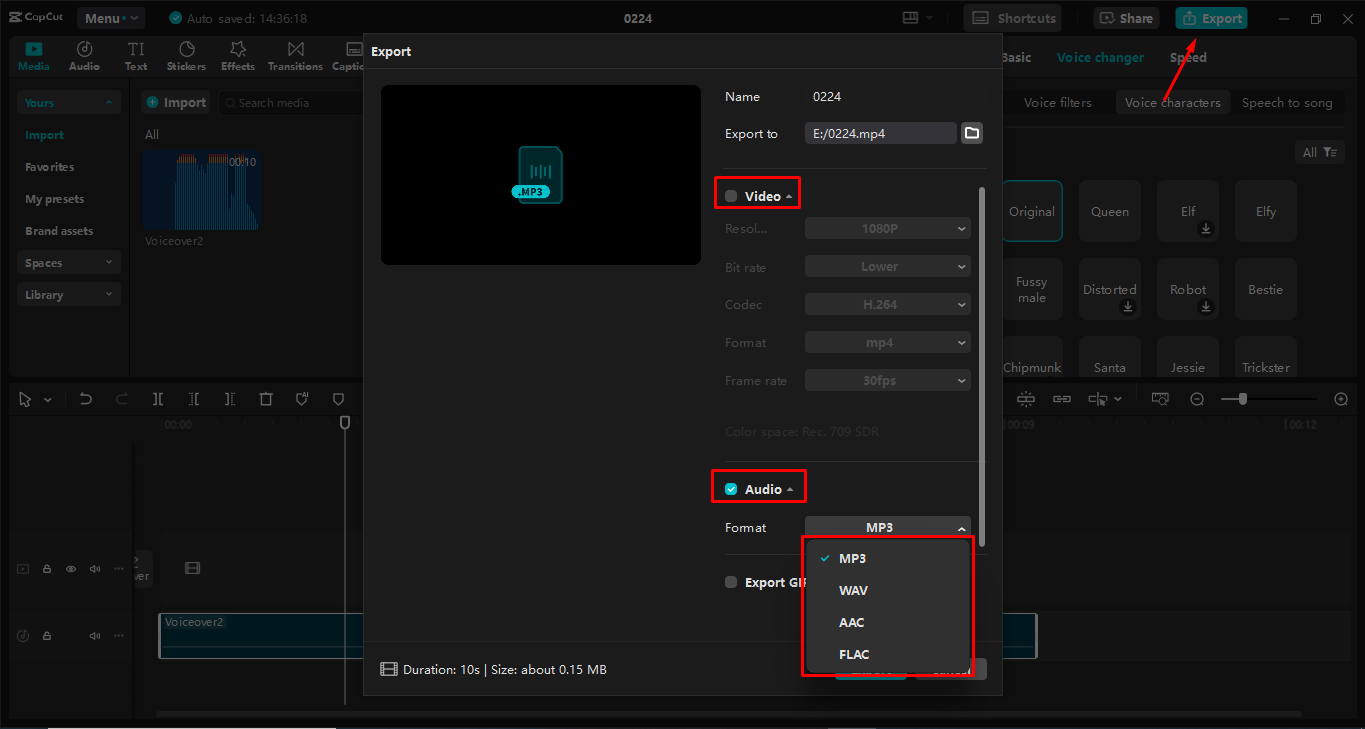Delete the selected clip with trash icon
Image resolution: width=1365 pixels, height=729 pixels.
click(x=266, y=399)
